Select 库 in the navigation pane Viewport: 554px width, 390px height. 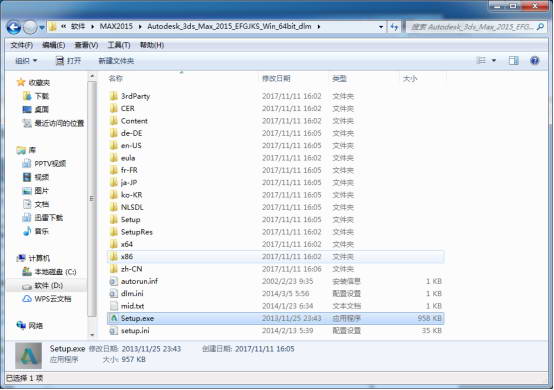[32, 150]
